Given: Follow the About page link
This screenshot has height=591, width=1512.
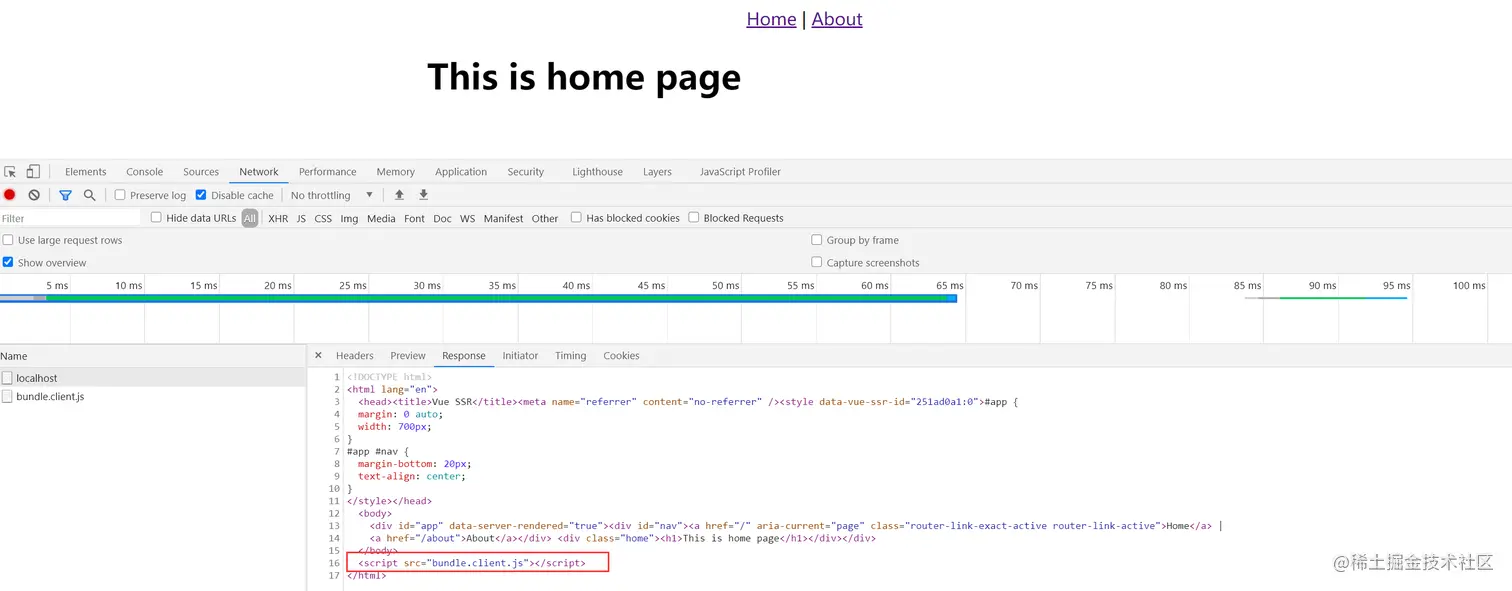Looking at the screenshot, I should point(837,19).
